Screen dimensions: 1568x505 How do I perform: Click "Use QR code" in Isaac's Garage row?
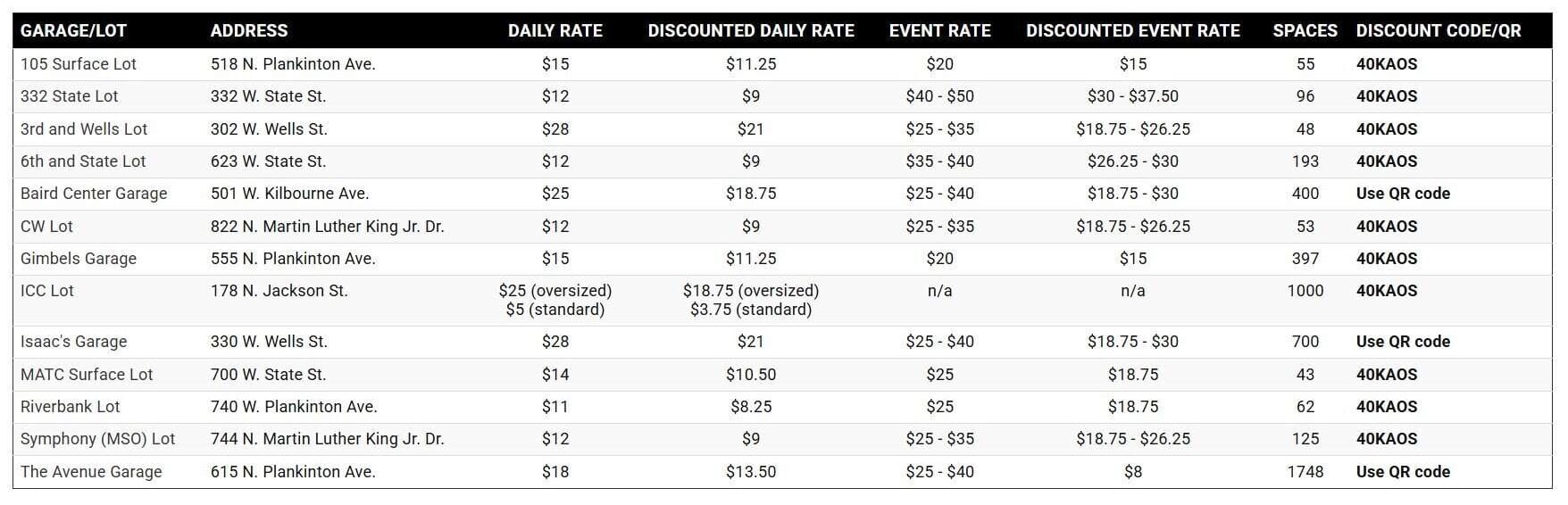pos(1402,342)
